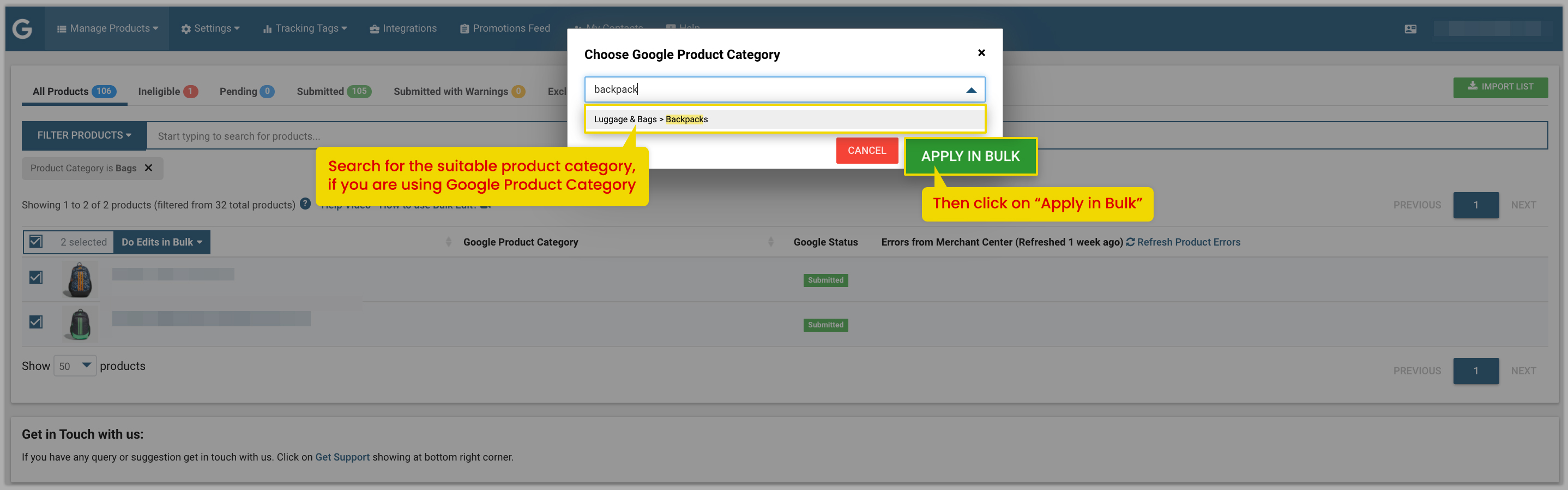Uncheck the green backpack product checkbox

[x=36, y=322]
